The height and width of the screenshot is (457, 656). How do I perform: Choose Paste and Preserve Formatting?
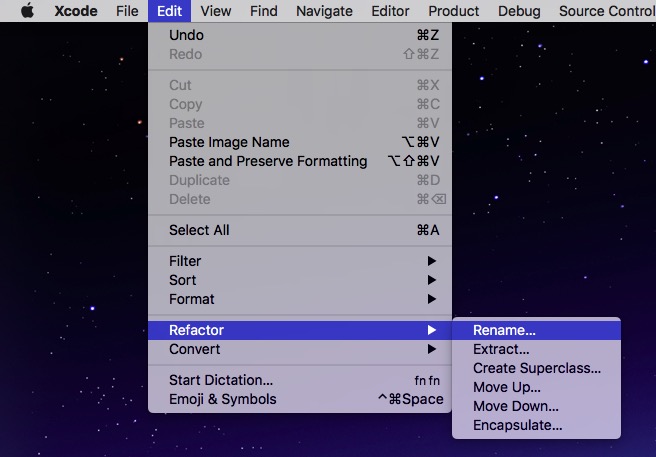300,161
